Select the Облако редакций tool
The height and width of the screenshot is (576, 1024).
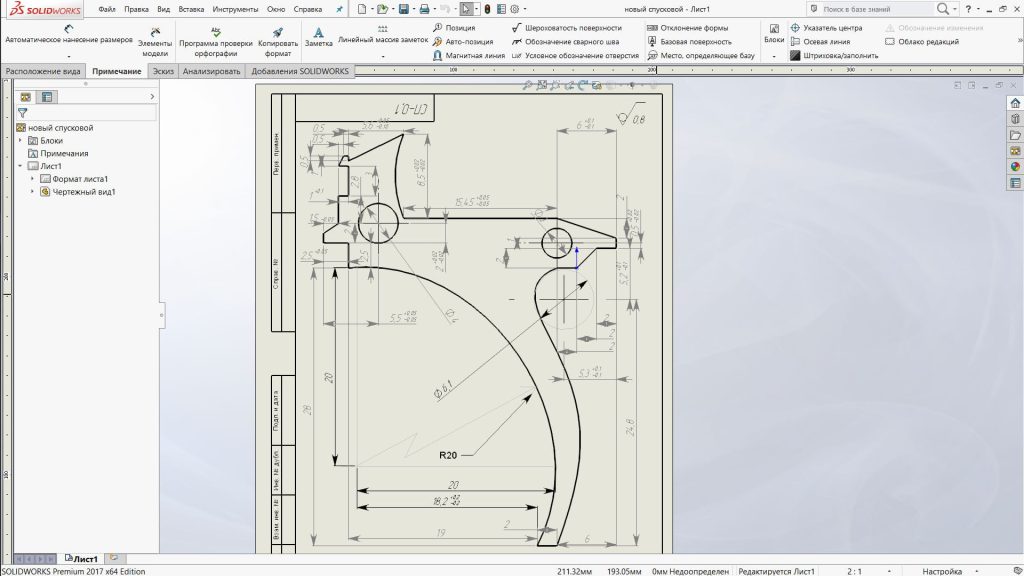coord(922,42)
